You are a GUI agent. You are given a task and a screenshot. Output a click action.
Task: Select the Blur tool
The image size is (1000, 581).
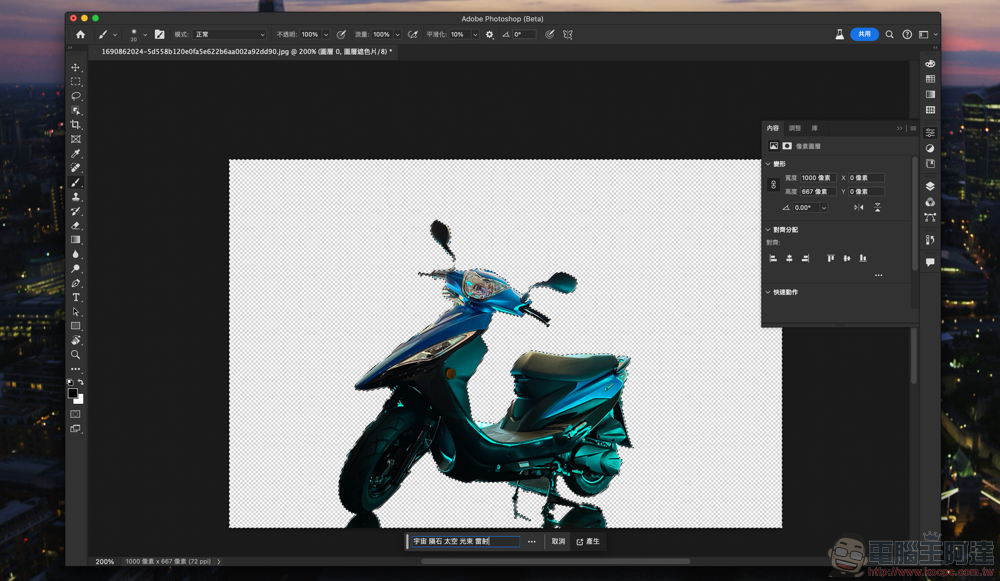tap(75, 254)
